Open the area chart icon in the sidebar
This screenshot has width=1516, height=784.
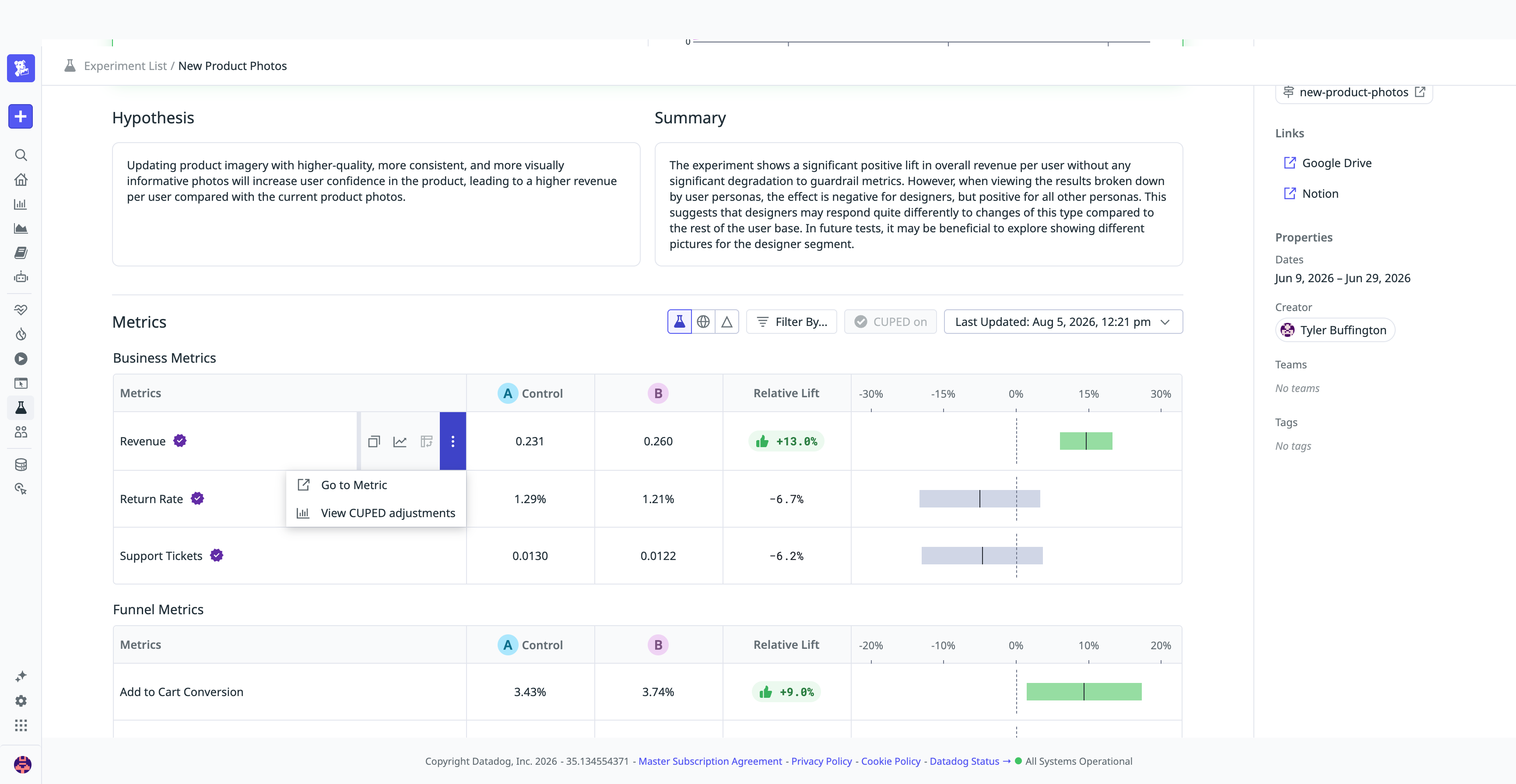[x=21, y=228]
